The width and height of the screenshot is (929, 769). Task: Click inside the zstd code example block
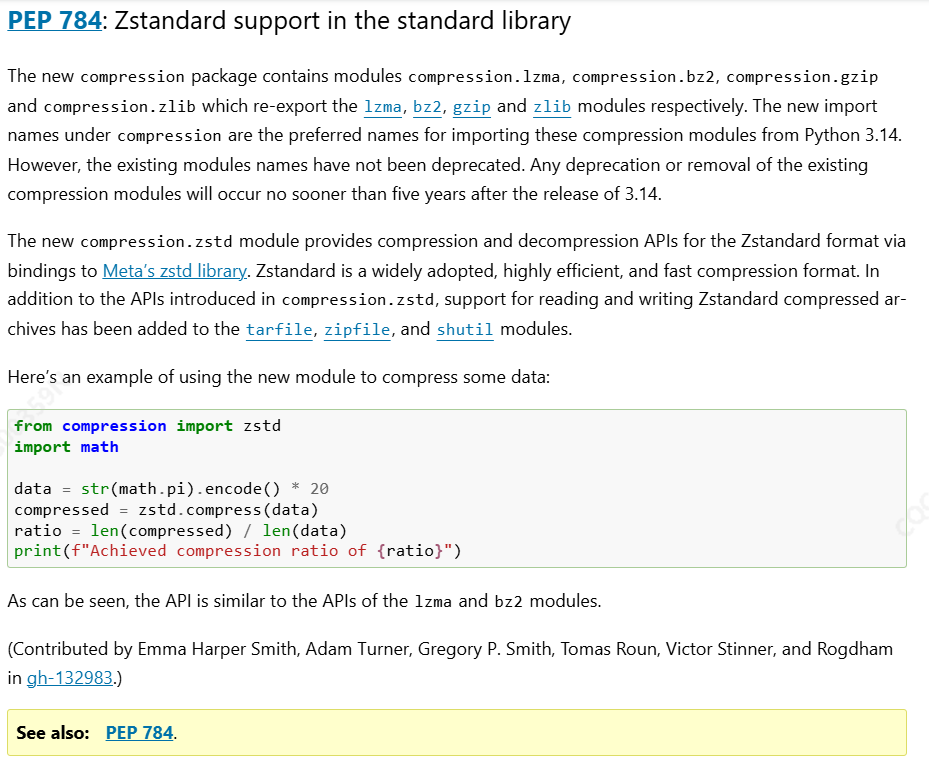tap(457, 489)
